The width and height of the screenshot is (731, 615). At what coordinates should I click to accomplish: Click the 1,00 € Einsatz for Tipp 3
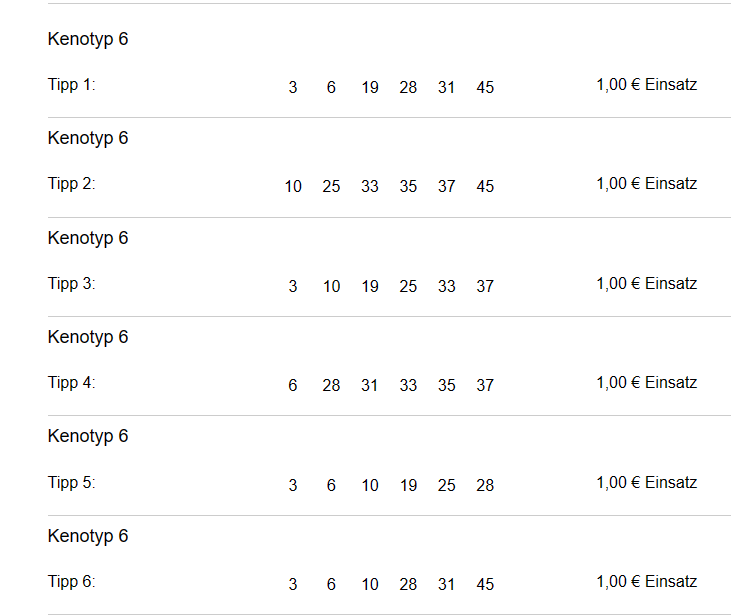(647, 283)
